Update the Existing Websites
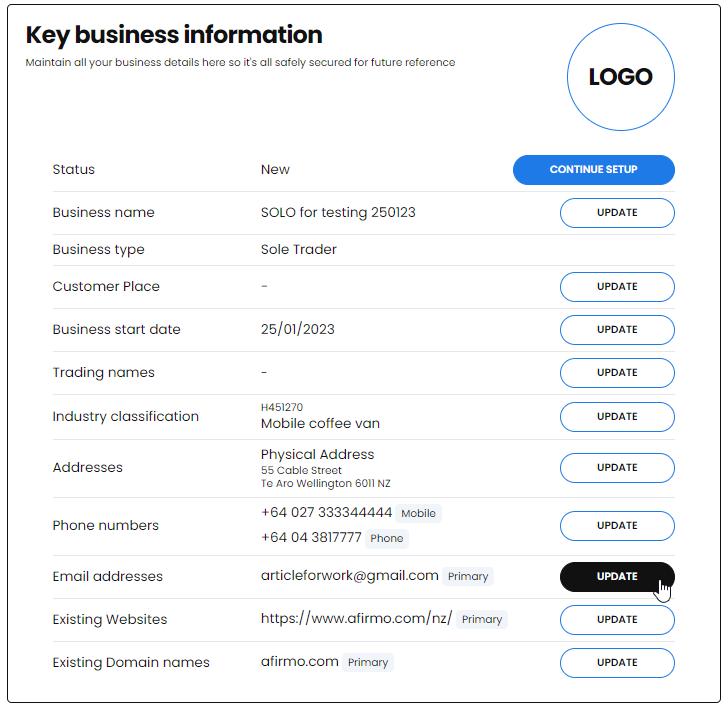The image size is (725, 708). tap(617, 620)
